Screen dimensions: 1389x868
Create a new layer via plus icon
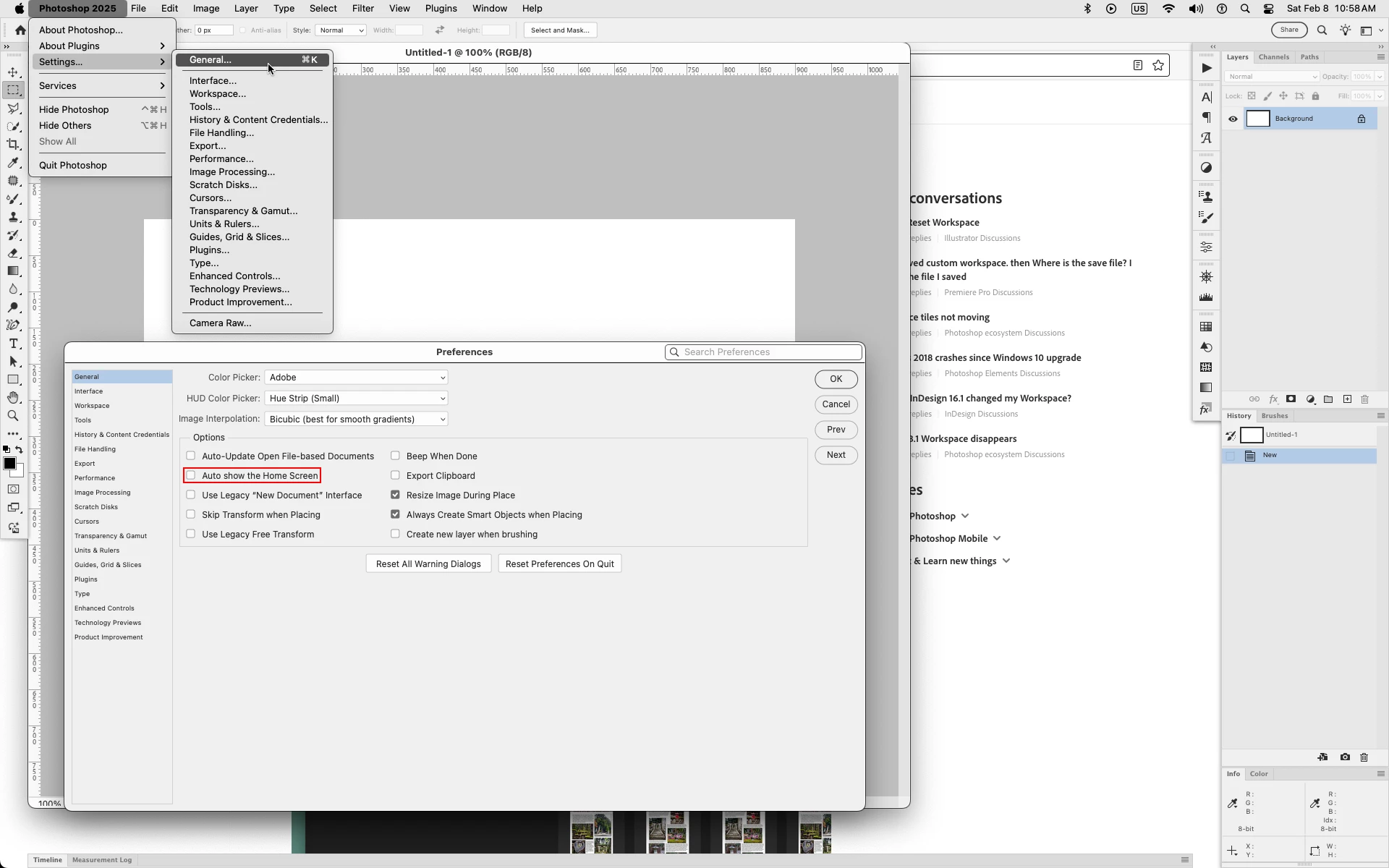tap(1347, 399)
